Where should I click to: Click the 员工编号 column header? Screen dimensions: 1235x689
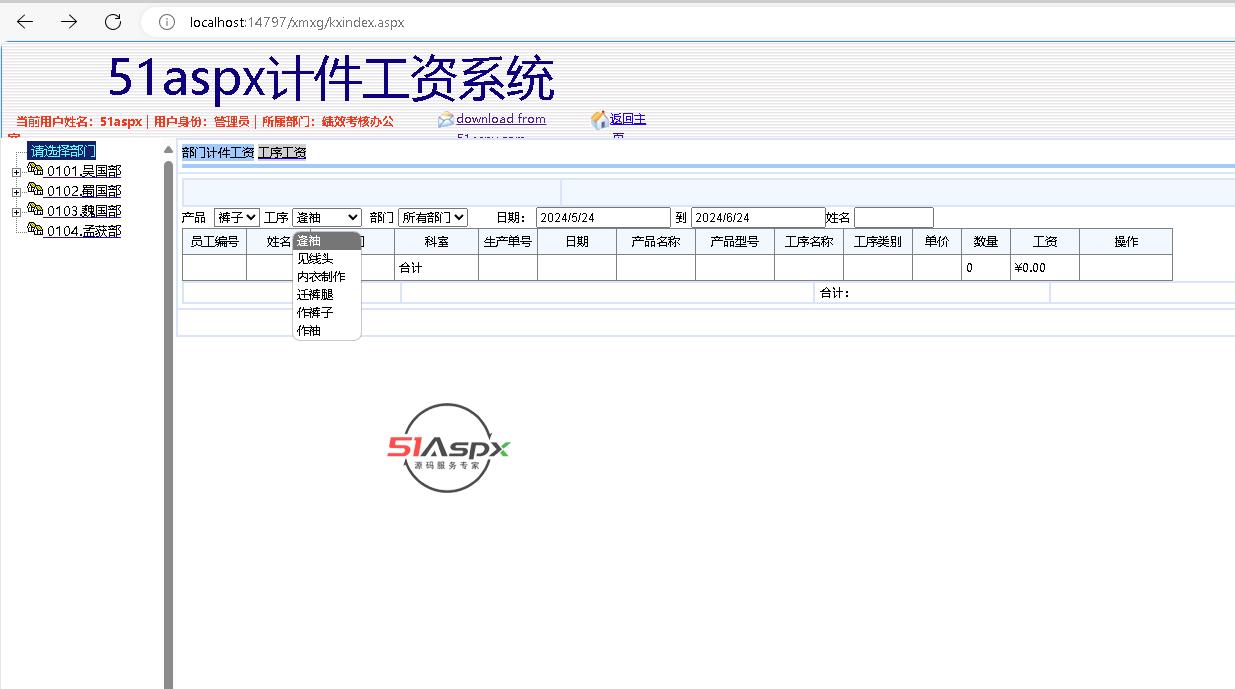214,241
